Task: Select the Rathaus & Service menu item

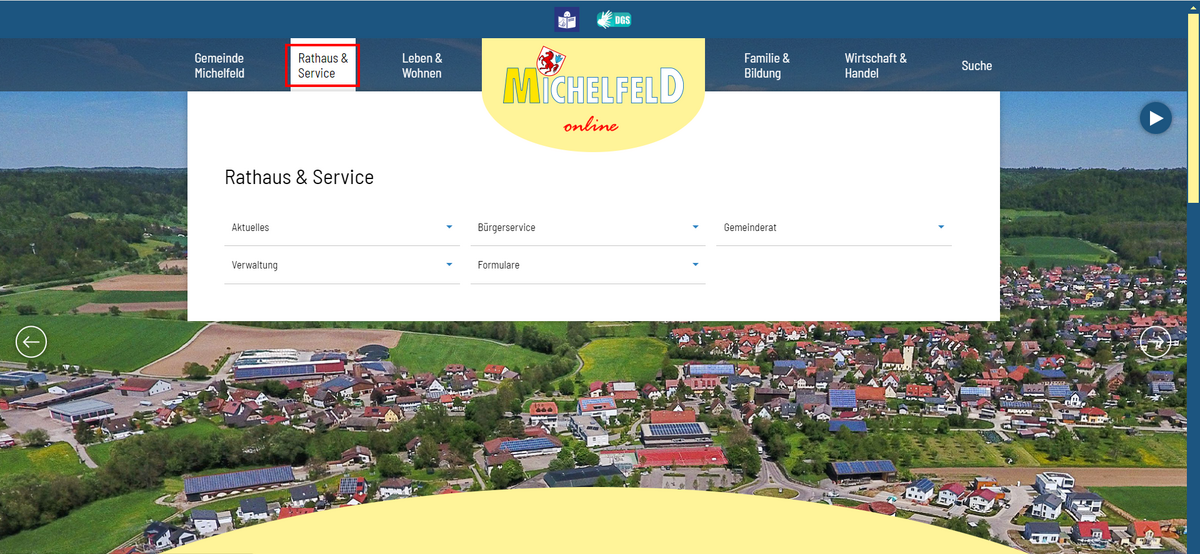Action: [x=323, y=66]
